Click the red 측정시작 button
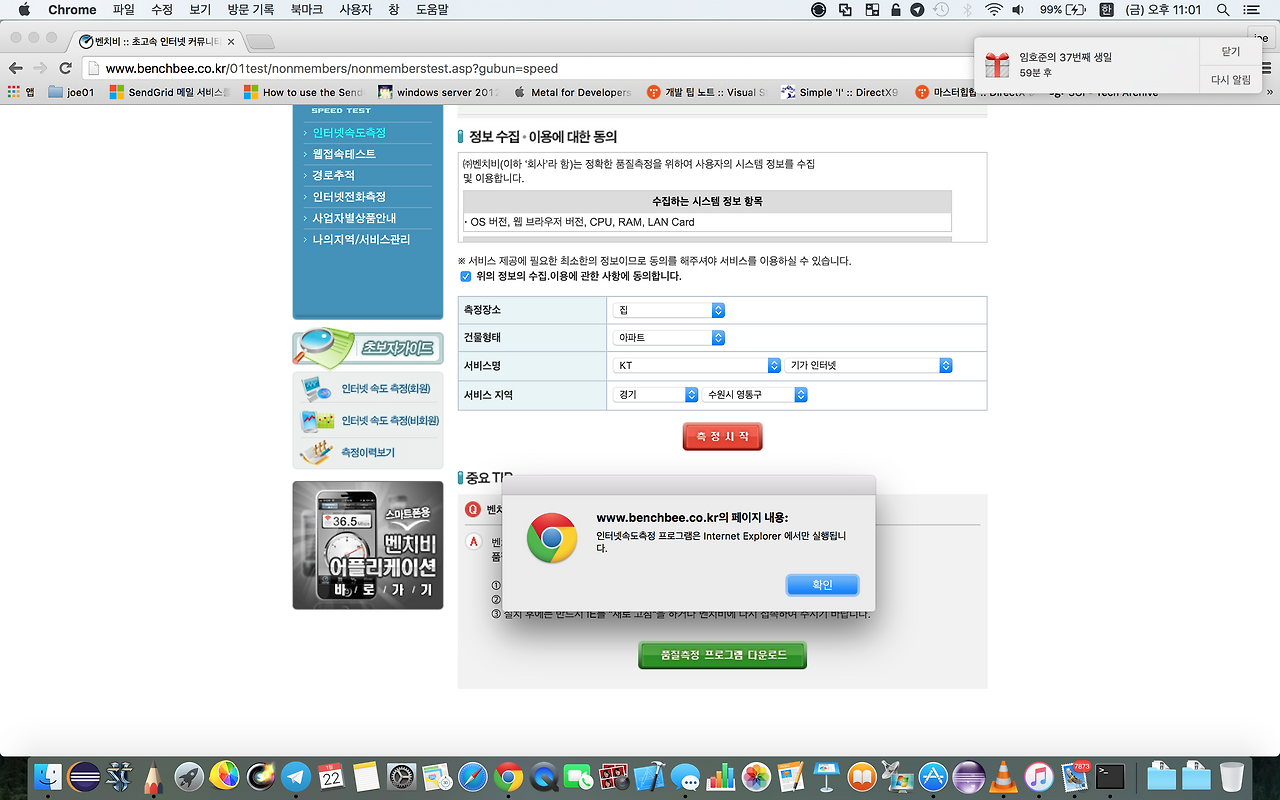 722,437
